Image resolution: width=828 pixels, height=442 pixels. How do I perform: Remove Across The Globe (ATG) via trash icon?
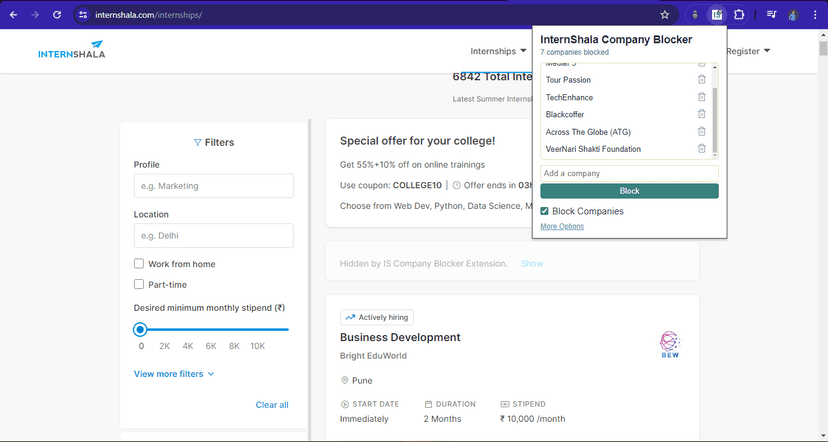pyautogui.click(x=701, y=131)
